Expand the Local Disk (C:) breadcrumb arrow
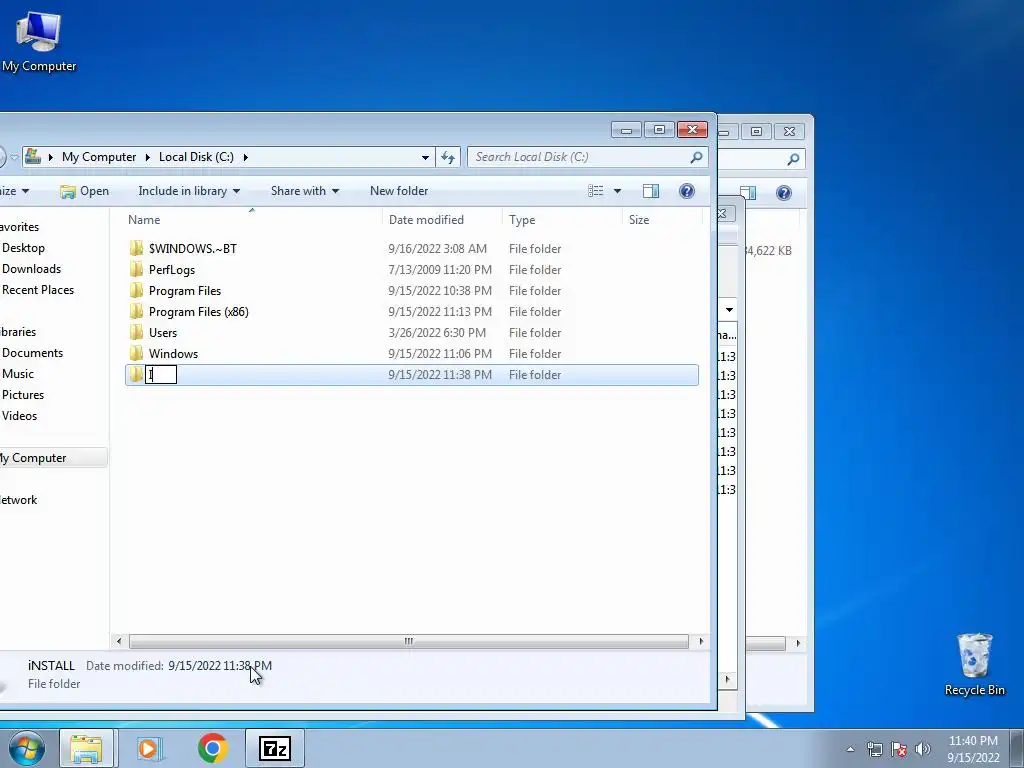1024x768 pixels. [246, 157]
